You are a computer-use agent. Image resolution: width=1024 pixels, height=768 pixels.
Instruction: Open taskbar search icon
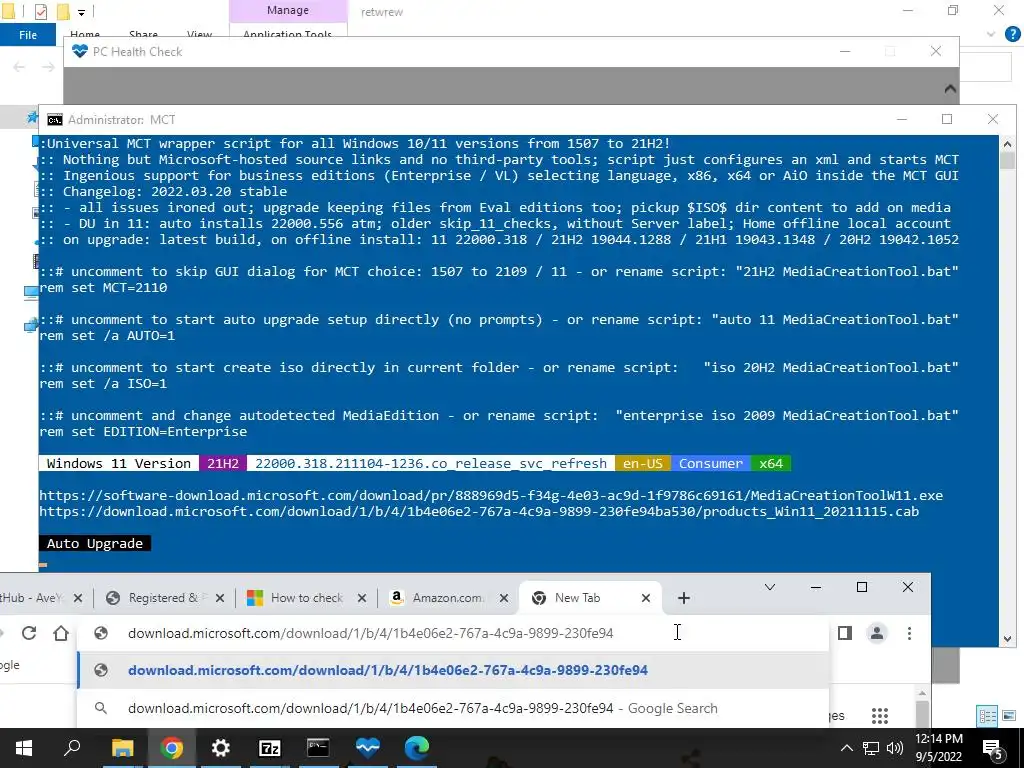pyautogui.click(x=72, y=748)
